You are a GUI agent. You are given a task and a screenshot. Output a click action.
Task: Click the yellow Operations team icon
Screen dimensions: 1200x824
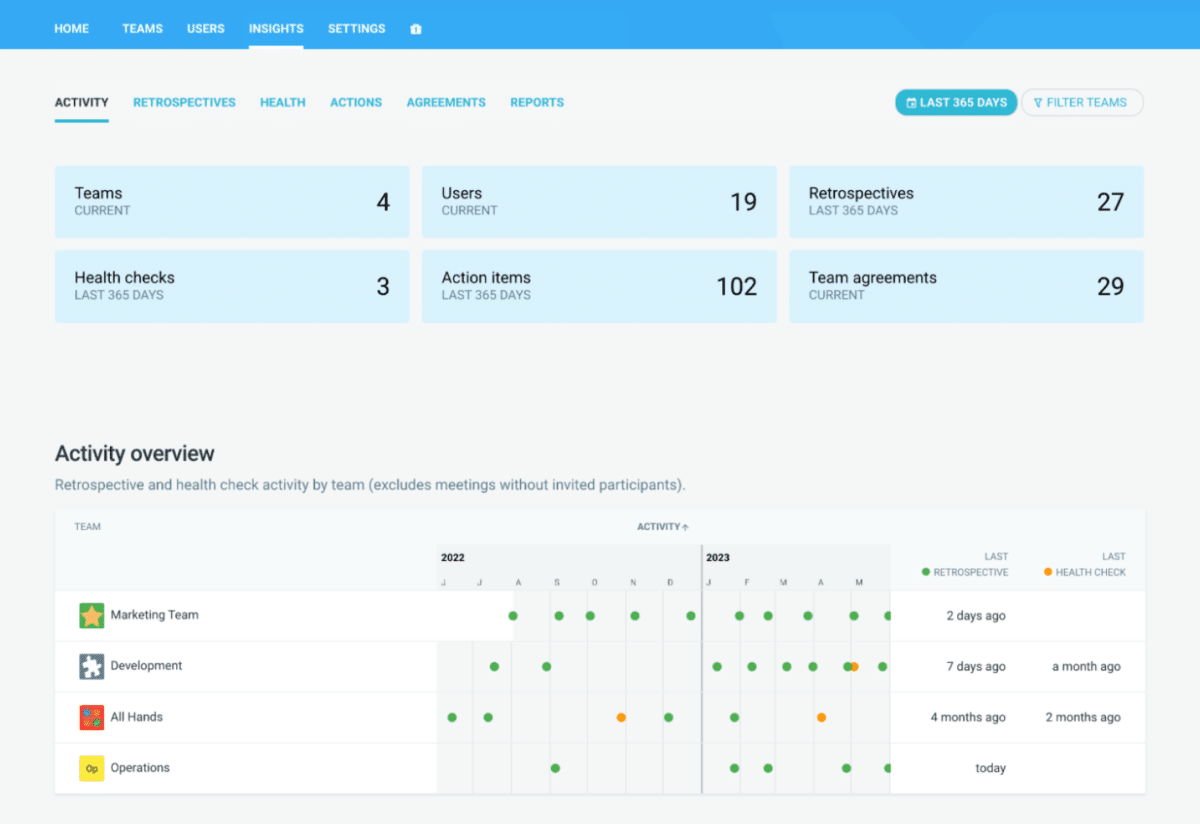pyautogui.click(x=92, y=768)
